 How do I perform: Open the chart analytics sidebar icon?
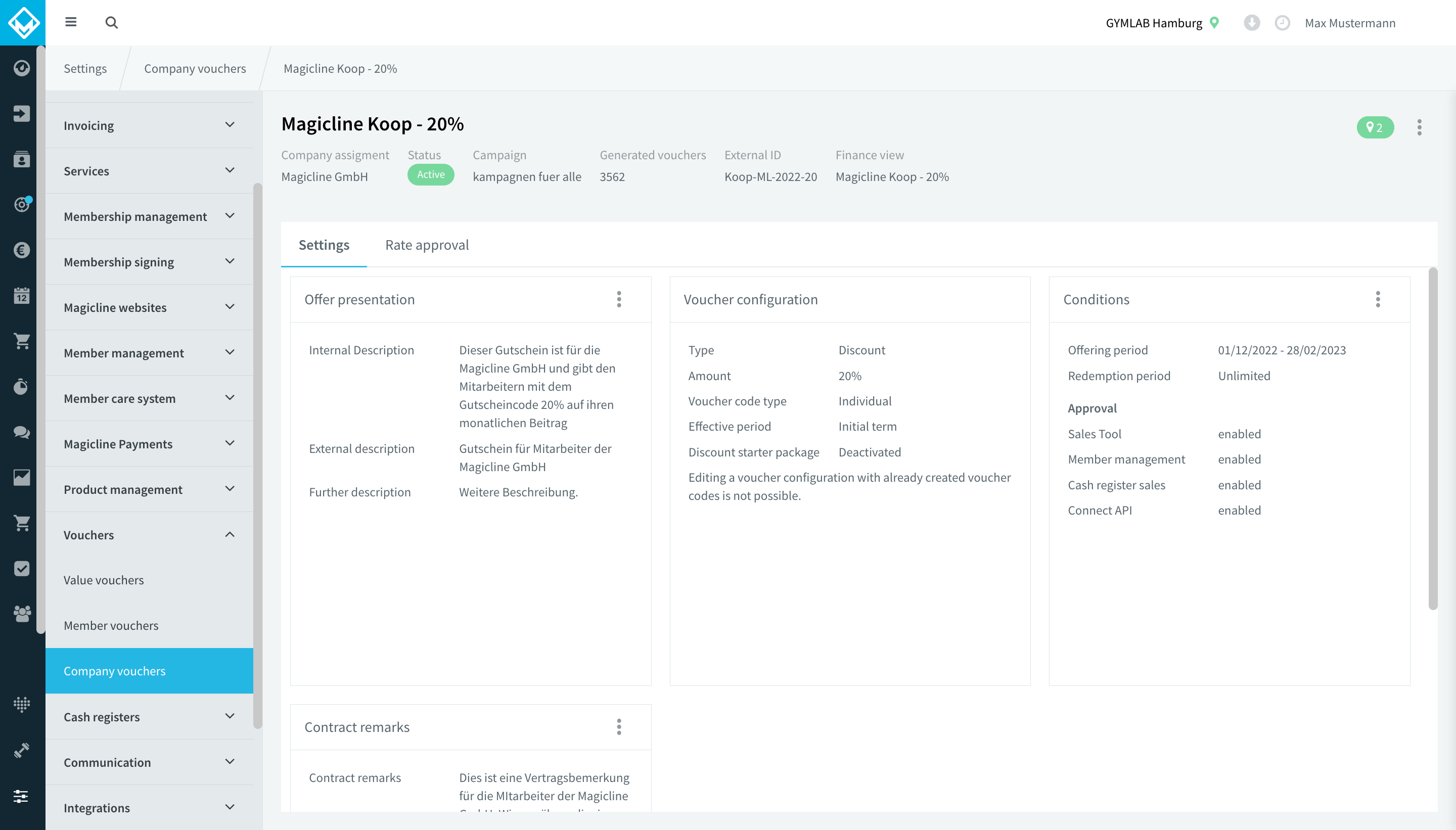pos(22,478)
